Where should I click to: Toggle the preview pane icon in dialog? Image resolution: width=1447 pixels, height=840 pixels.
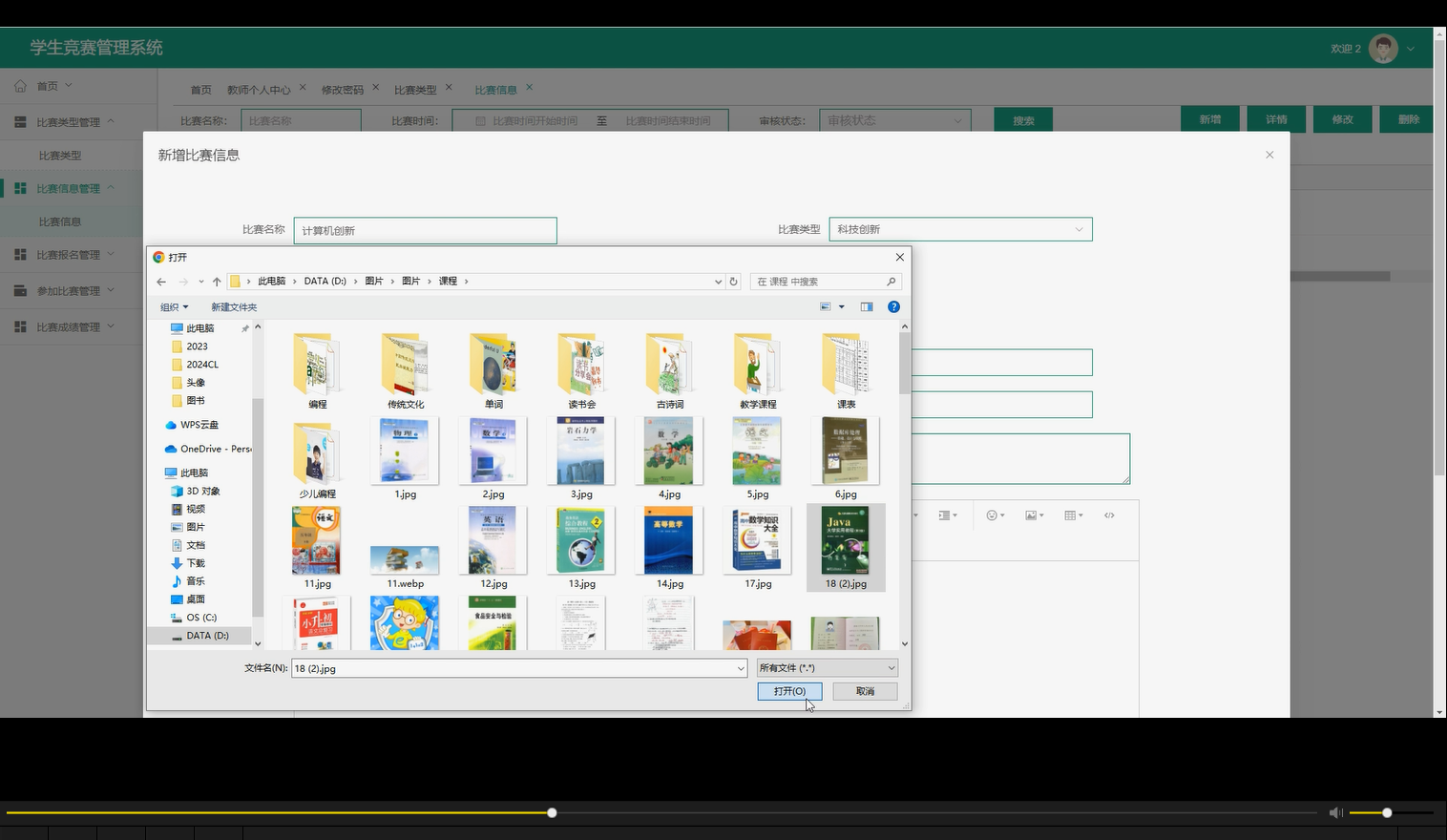point(867,306)
